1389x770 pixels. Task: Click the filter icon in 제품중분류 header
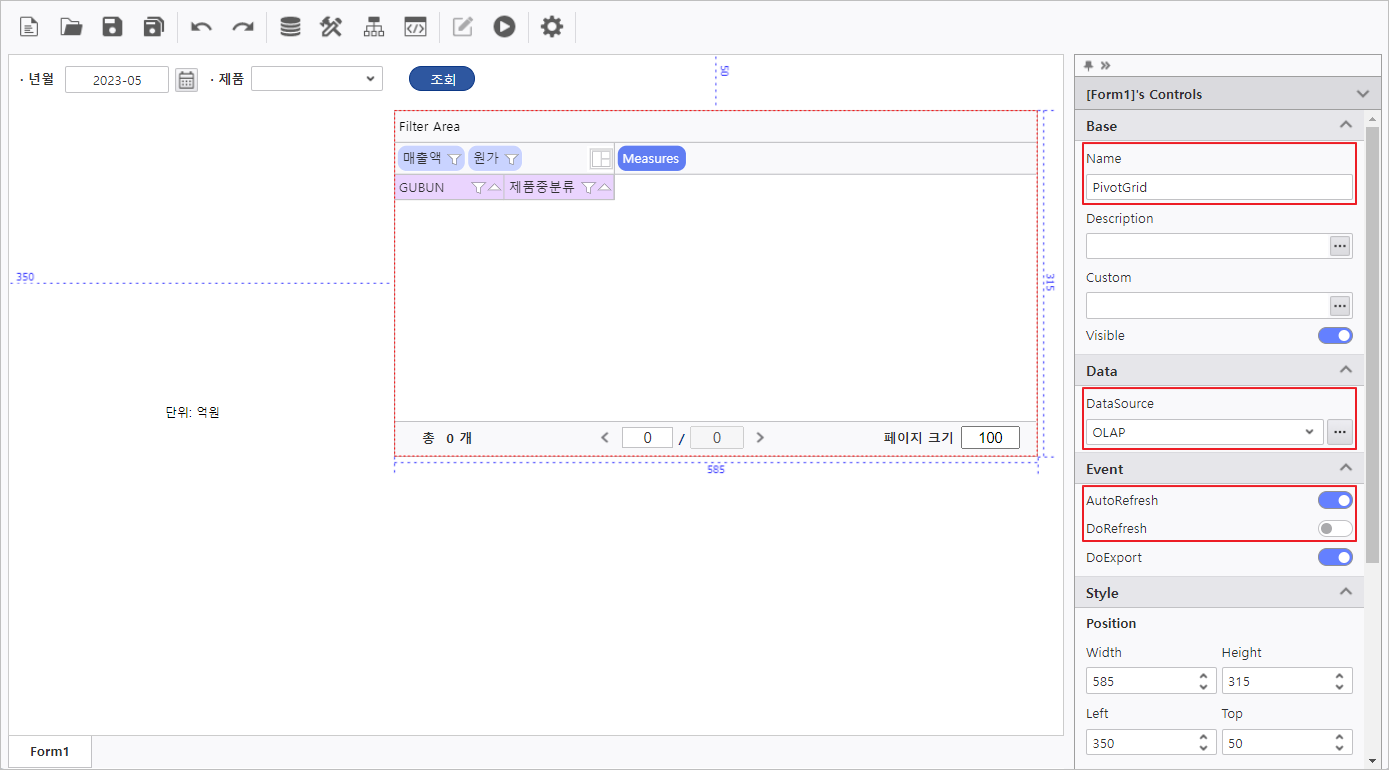588,188
